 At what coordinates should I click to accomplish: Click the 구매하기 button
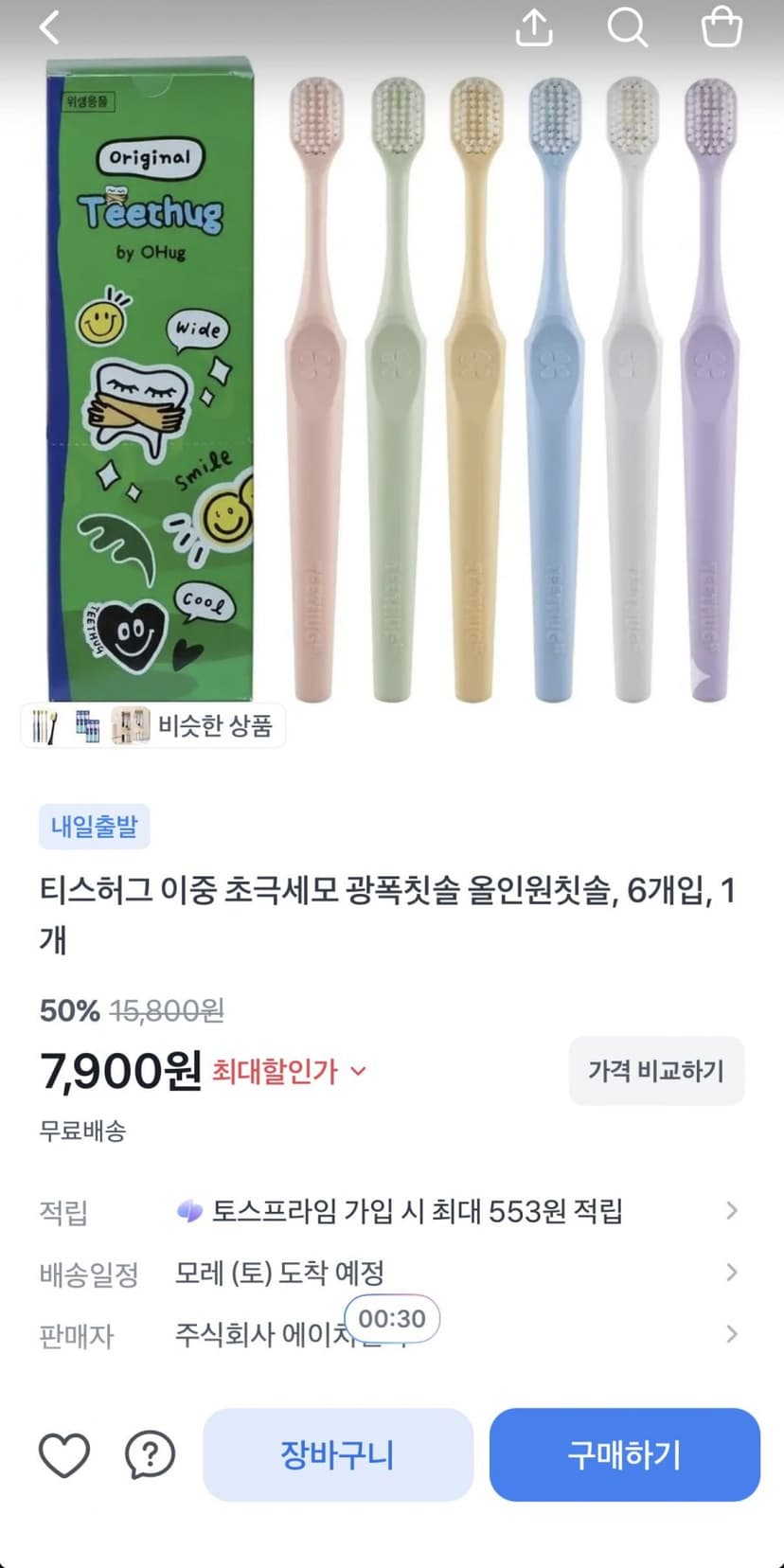(x=625, y=1454)
